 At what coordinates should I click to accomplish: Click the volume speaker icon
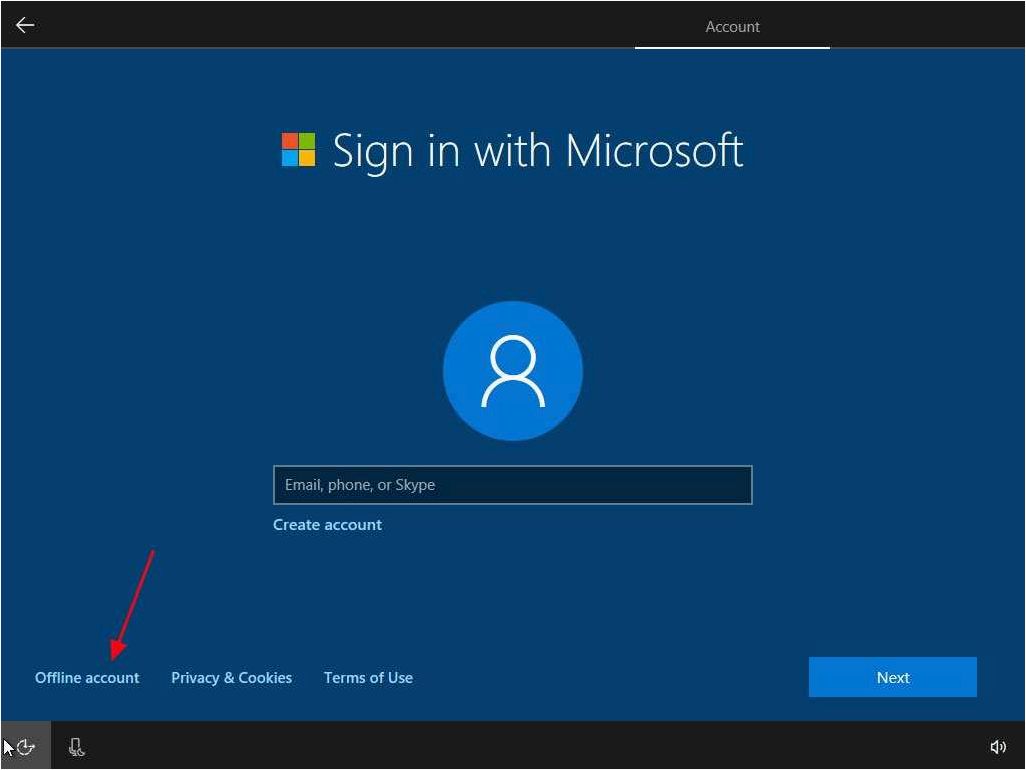click(998, 746)
